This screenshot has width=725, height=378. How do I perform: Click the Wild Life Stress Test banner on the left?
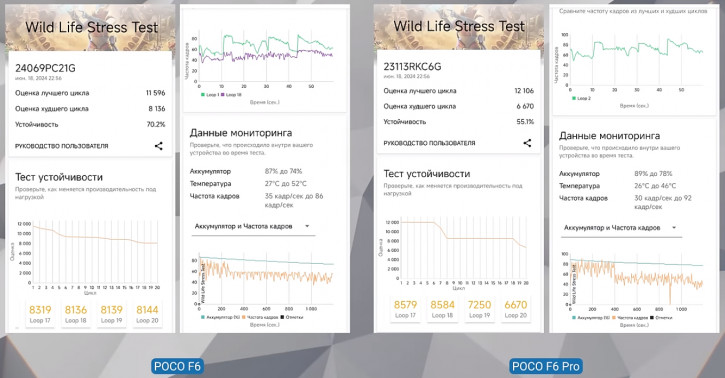coord(90,27)
